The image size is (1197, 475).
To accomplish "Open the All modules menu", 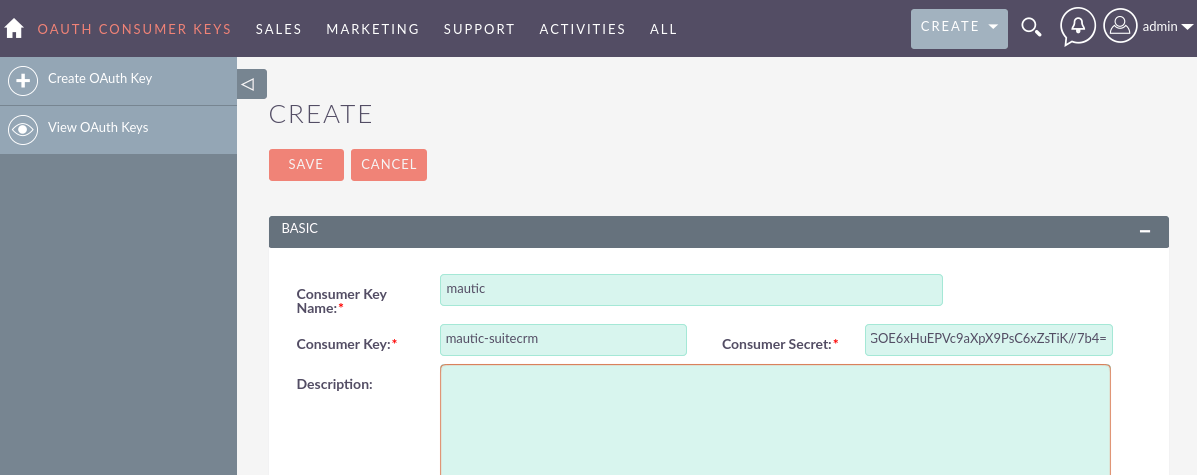I will 663,29.
